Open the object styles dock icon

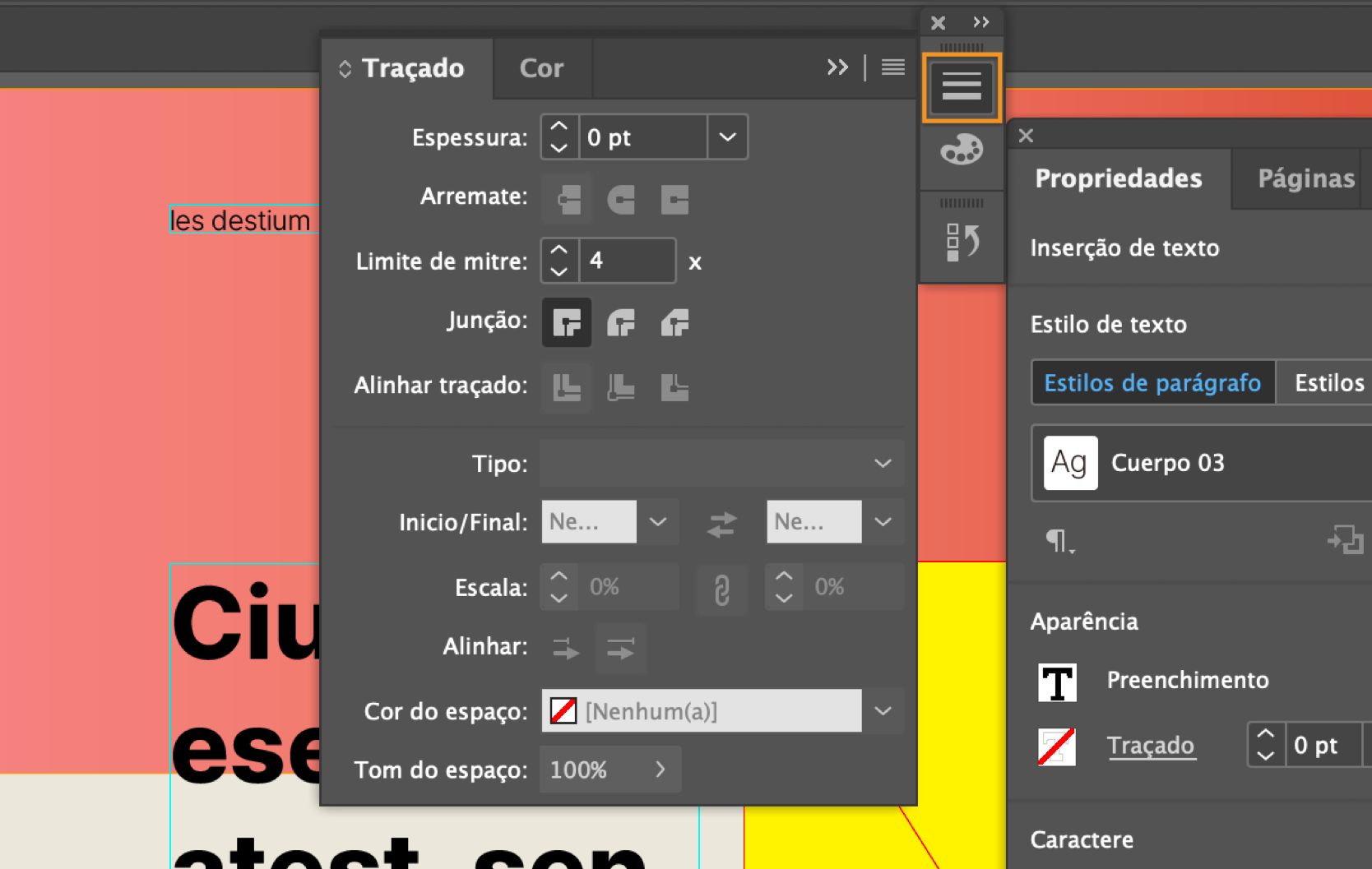coord(962,242)
